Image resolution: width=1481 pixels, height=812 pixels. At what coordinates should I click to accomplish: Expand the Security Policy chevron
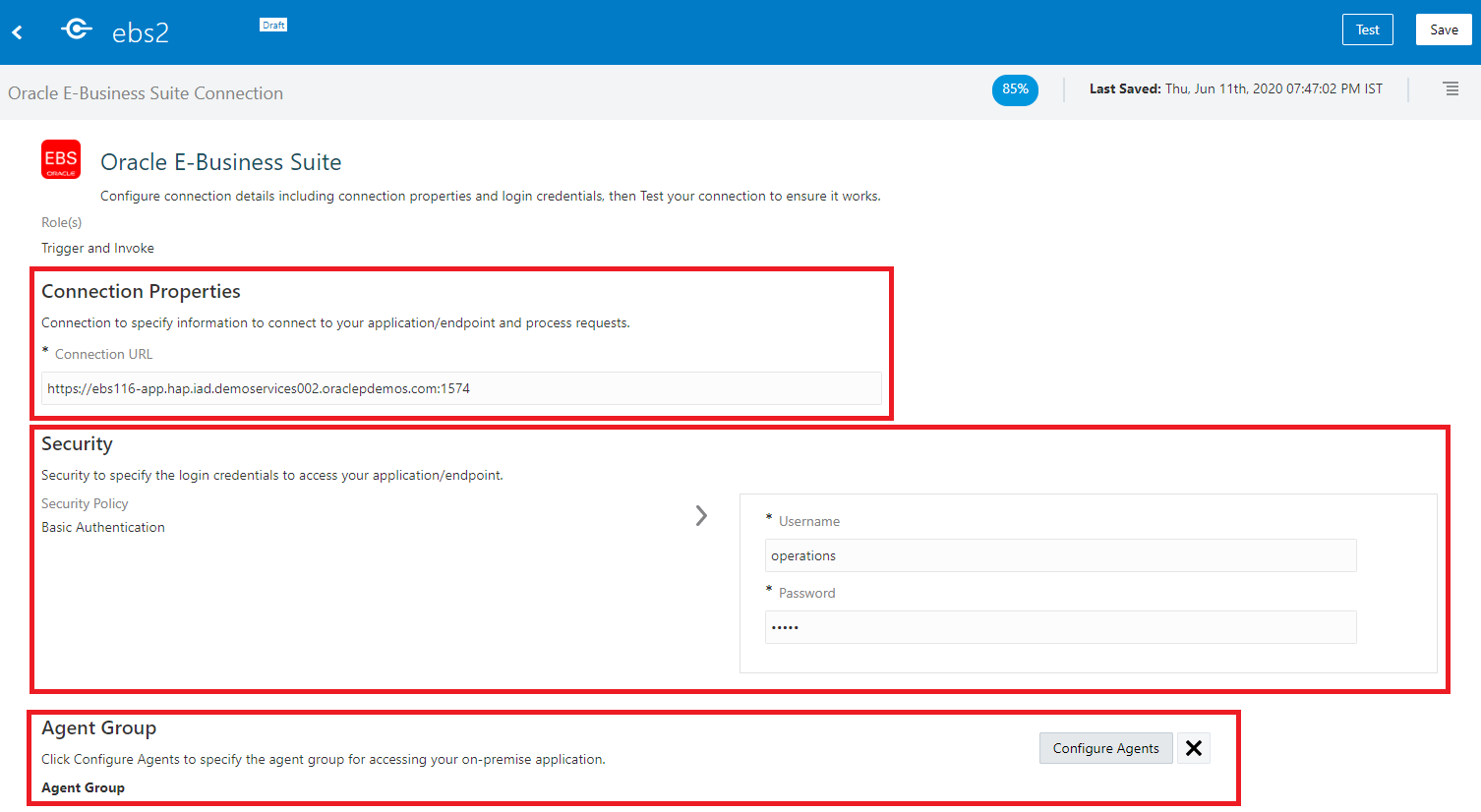701,515
